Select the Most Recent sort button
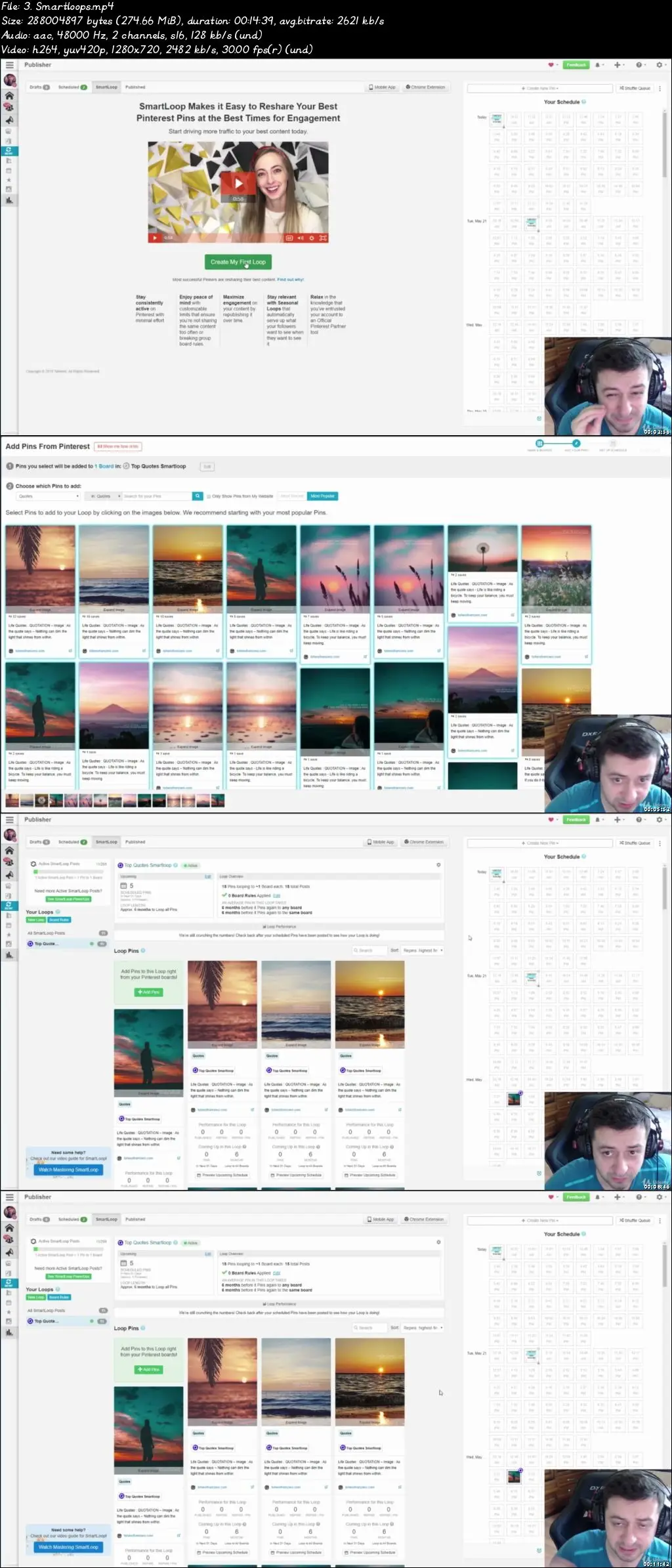Screen dimensions: 672x1568 click(x=293, y=496)
